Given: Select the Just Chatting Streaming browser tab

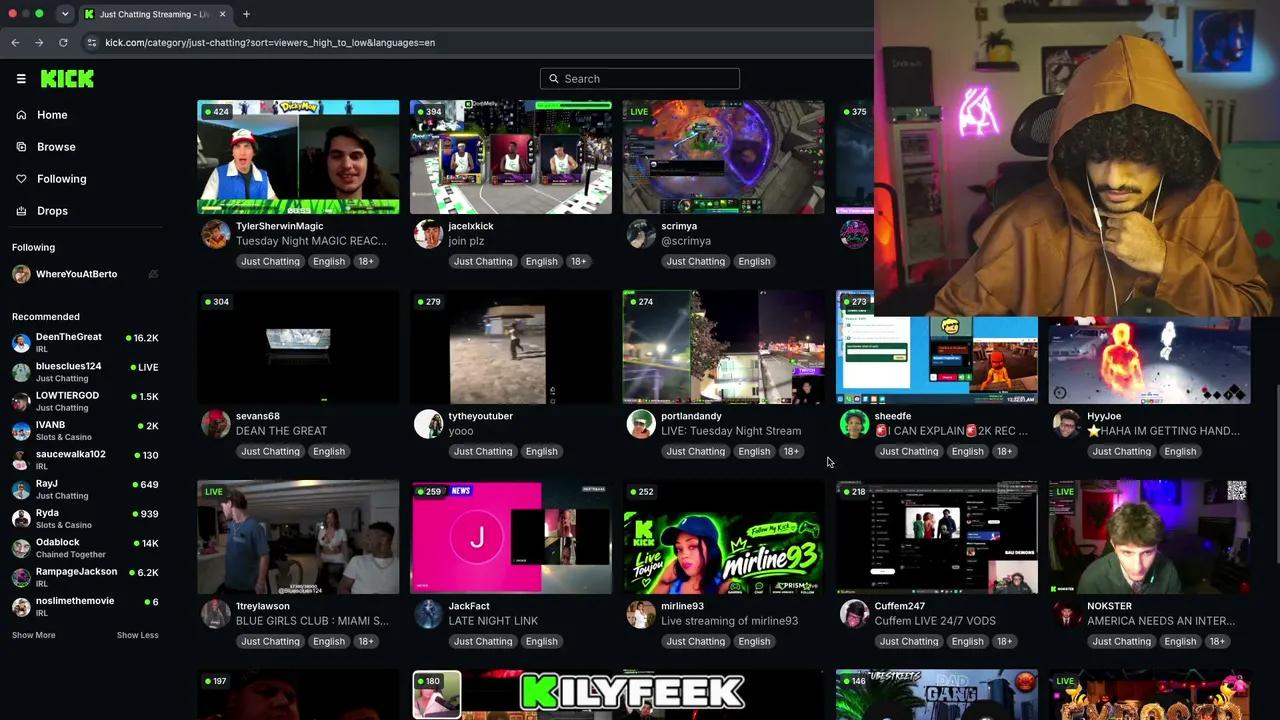Looking at the screenshot, I should pyautogui.click(x=155, y=14).
